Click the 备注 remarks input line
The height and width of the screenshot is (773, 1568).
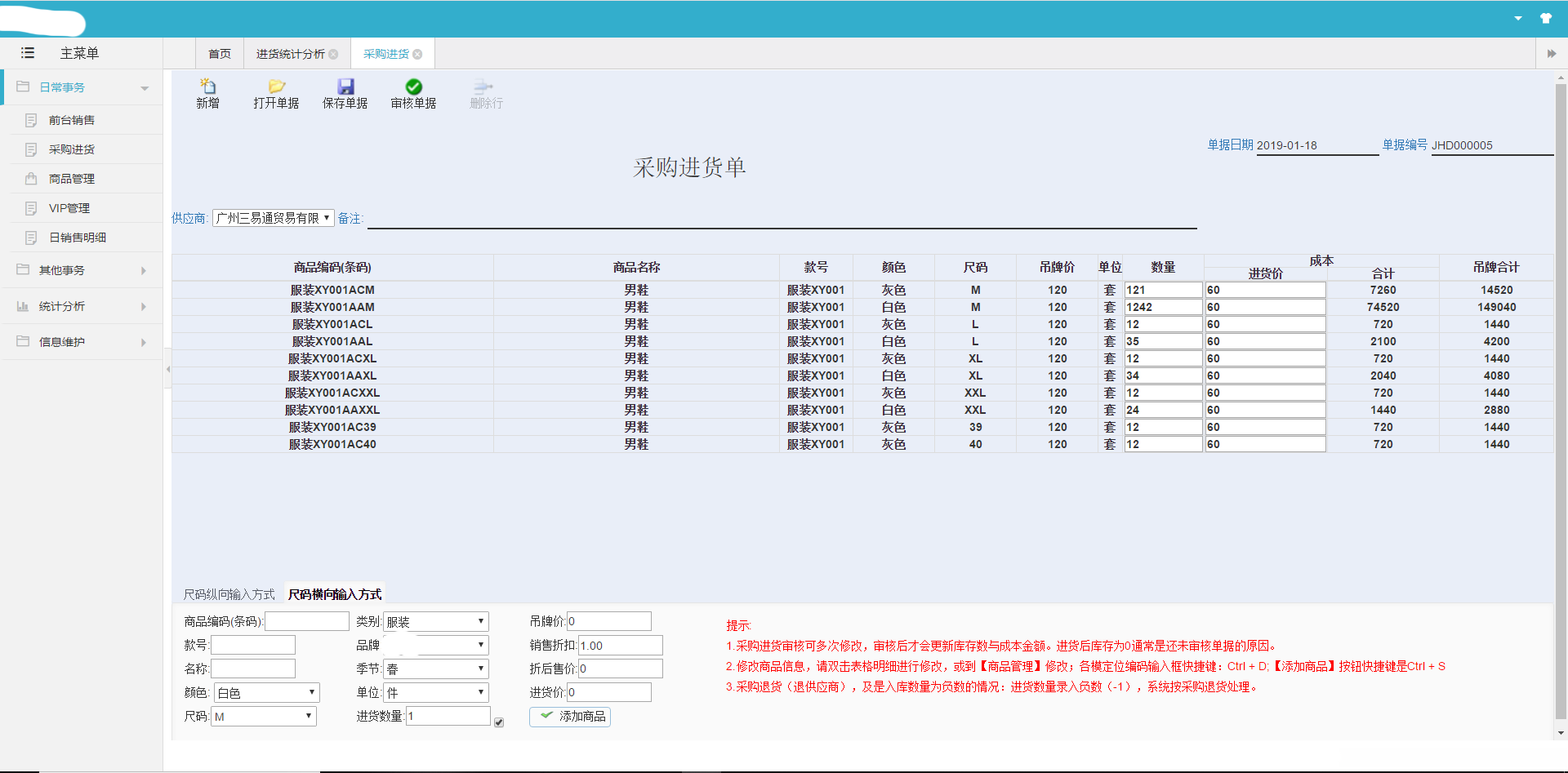pyautogui.click(x=782, y=219)
